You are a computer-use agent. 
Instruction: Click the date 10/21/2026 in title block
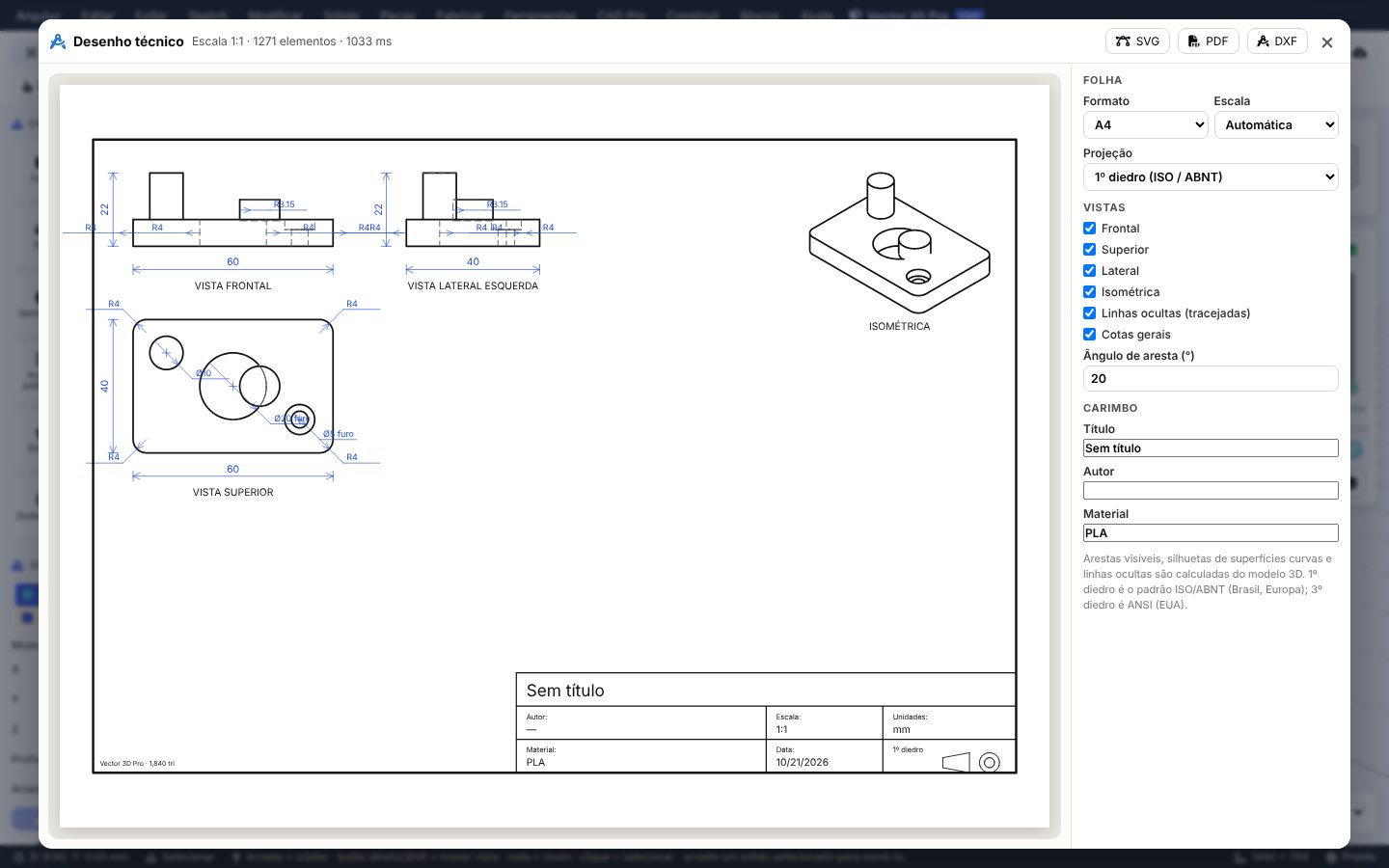pyautogui.click(x=803, y=763)
